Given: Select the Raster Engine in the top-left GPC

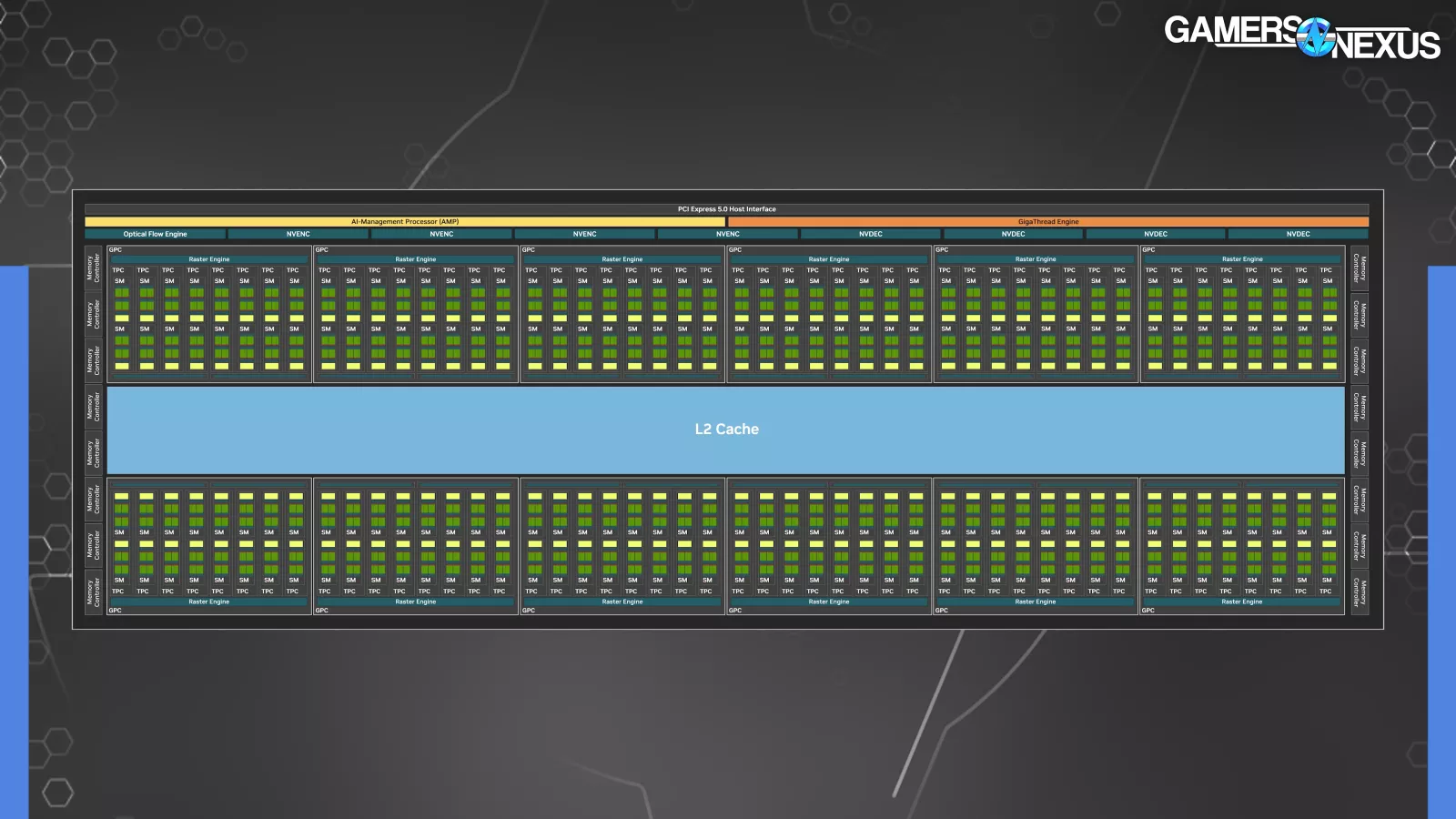Looking at the screenshot, I should 209,259.
